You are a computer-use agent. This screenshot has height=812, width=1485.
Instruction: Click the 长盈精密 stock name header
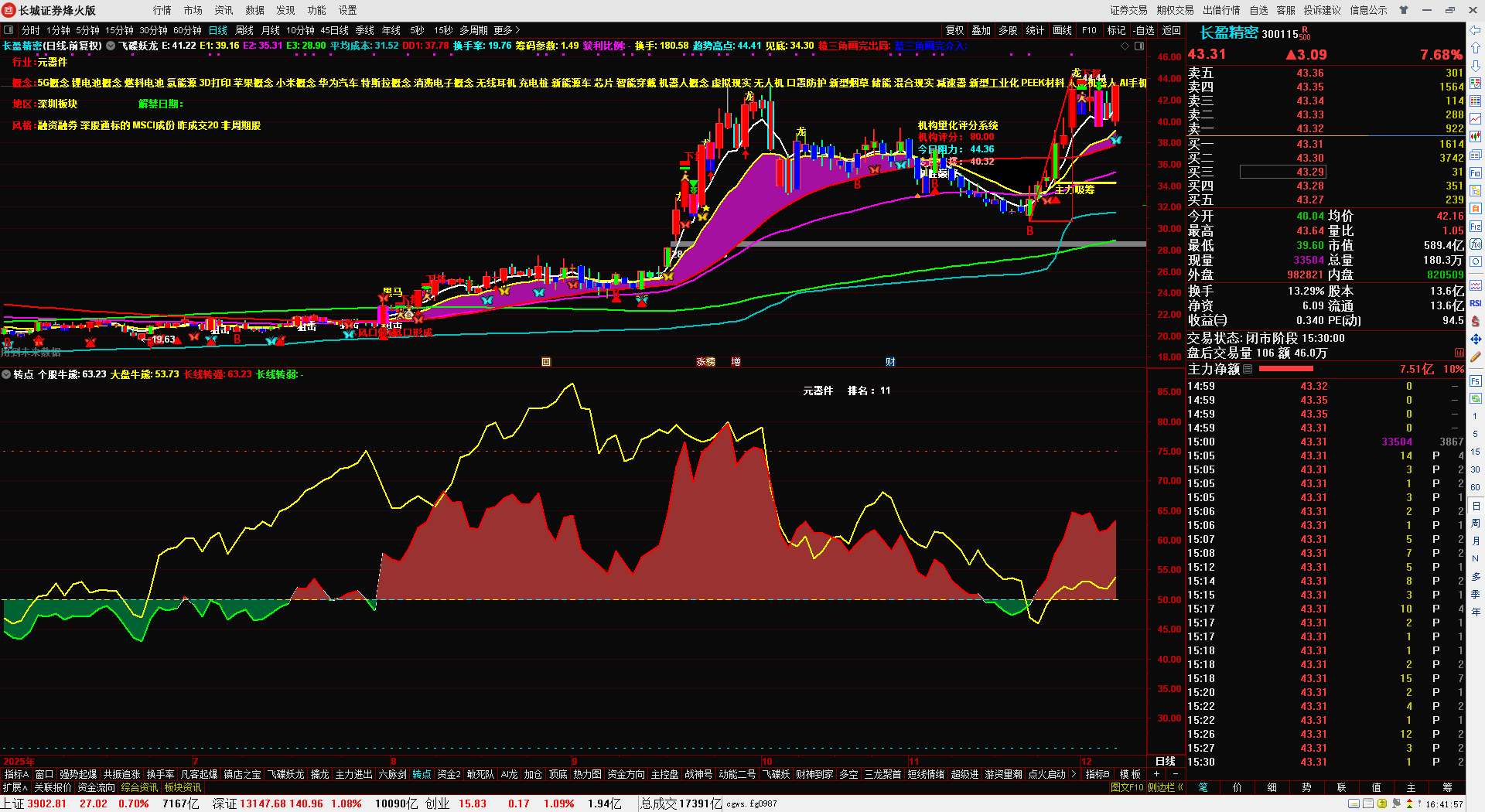1228,32
